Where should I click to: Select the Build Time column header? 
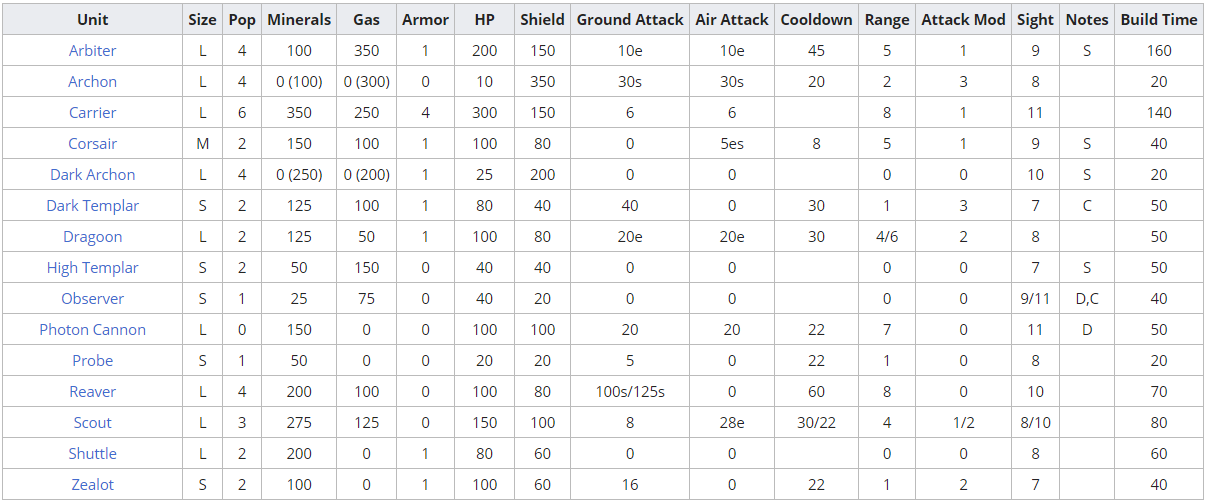click(1159, 20)
